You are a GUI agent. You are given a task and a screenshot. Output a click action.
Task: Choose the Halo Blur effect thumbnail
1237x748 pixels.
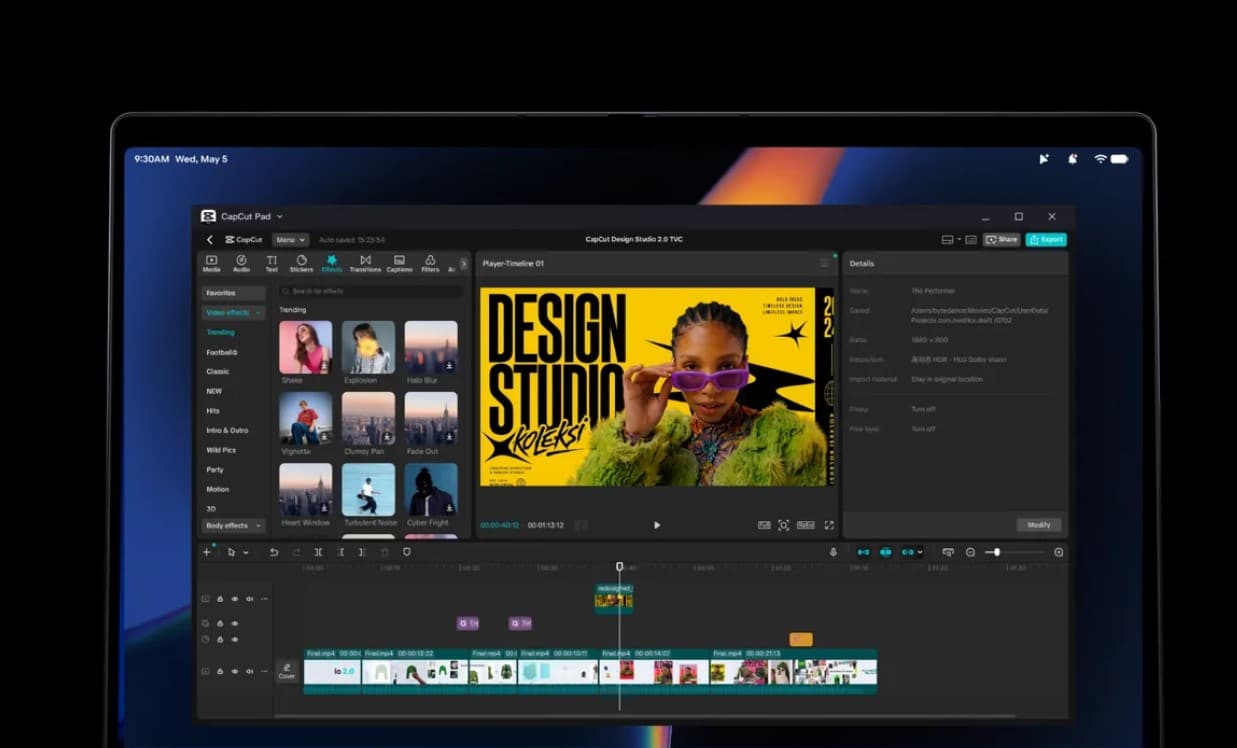431,347
